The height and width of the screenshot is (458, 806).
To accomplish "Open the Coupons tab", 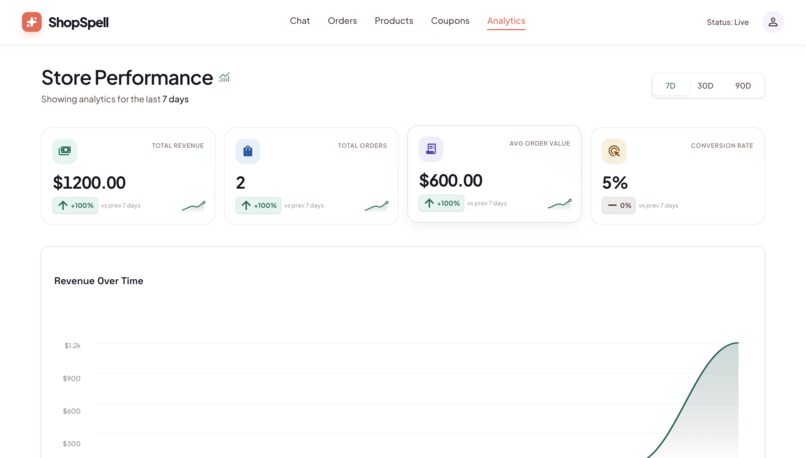I will [450, 21].
